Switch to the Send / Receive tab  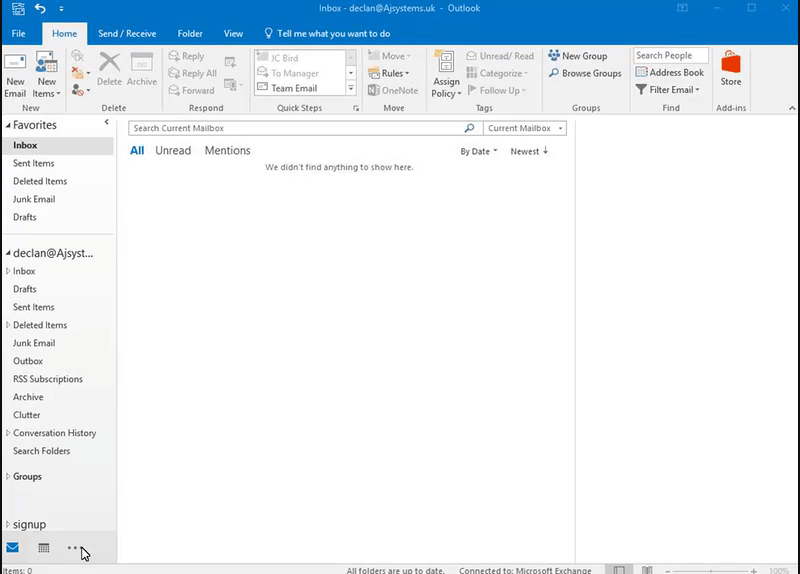pyautogui.click(x=127, y=34)
